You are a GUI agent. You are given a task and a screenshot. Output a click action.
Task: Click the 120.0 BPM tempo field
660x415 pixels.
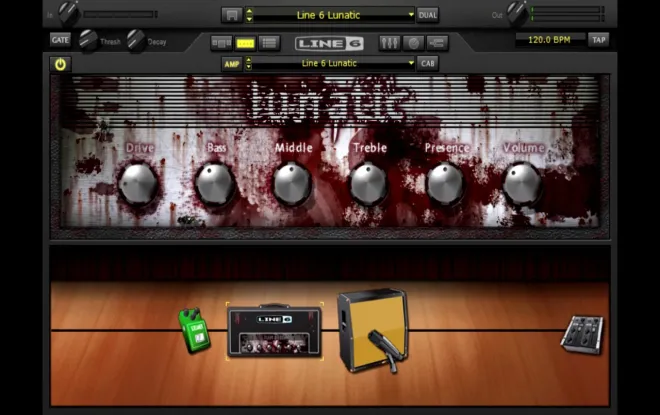[x=549, y=40]
